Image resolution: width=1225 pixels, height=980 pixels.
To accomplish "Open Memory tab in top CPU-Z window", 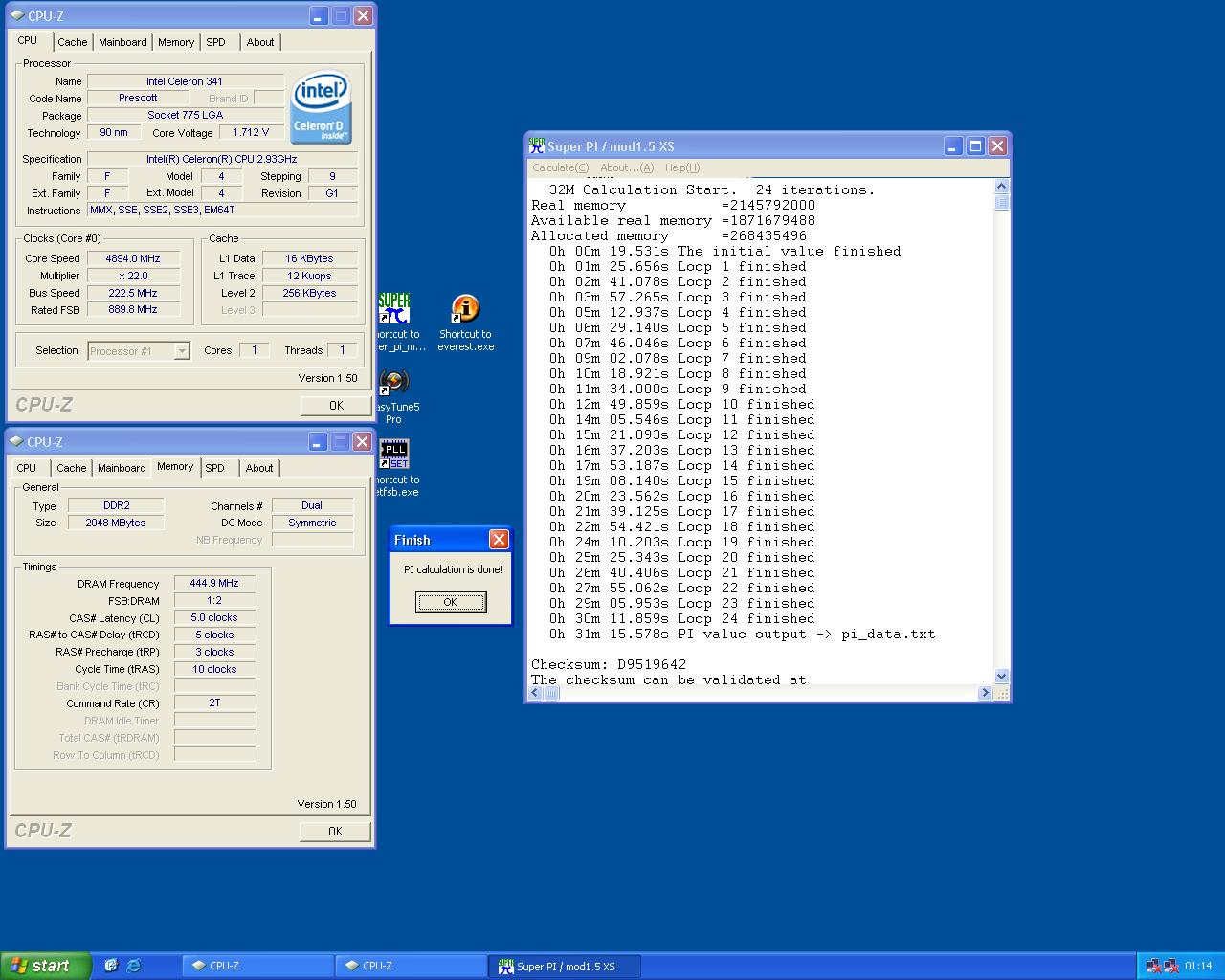I will coord(176,42).
